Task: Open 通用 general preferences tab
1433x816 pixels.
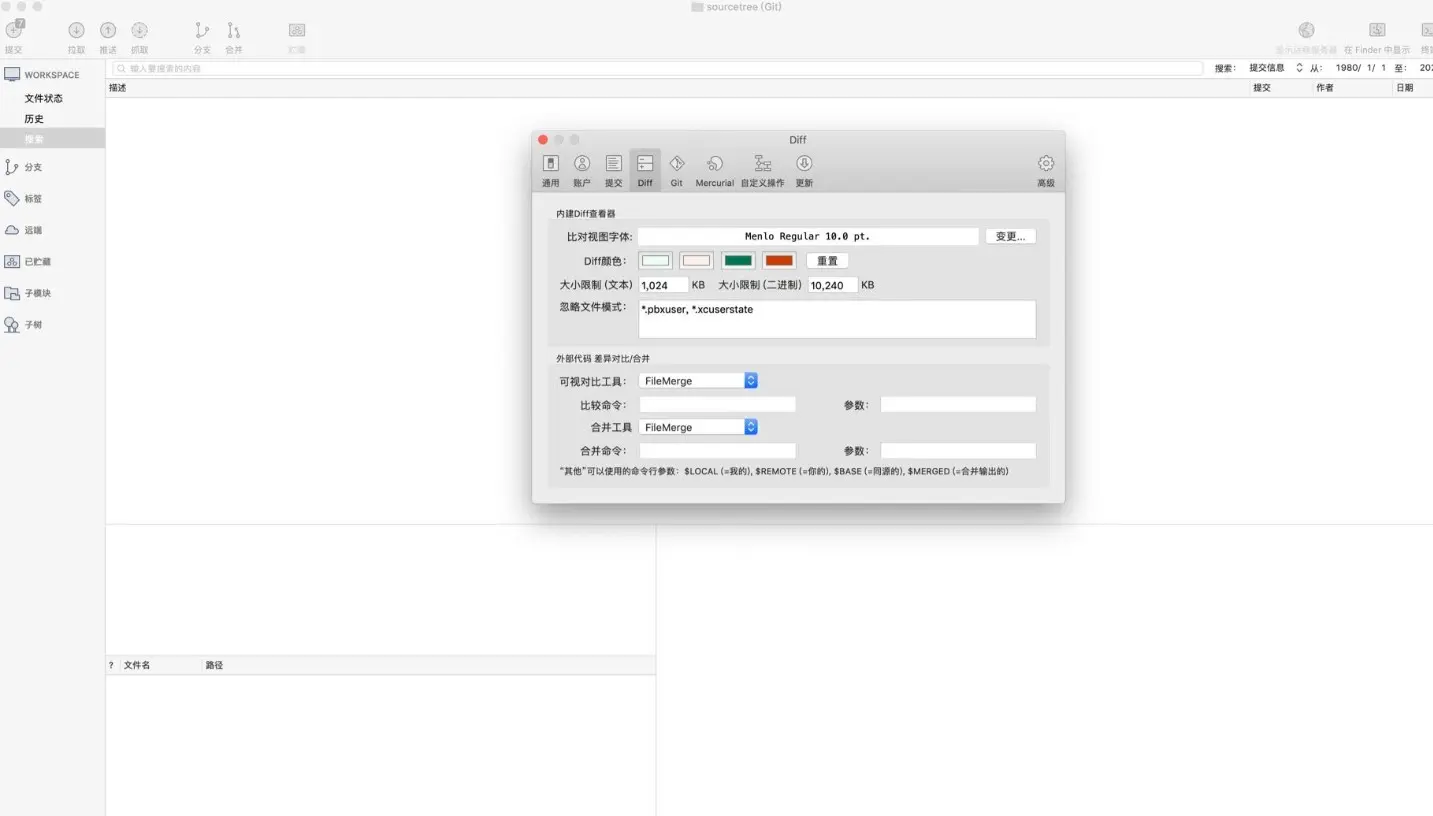Action: tap(551, 170)
